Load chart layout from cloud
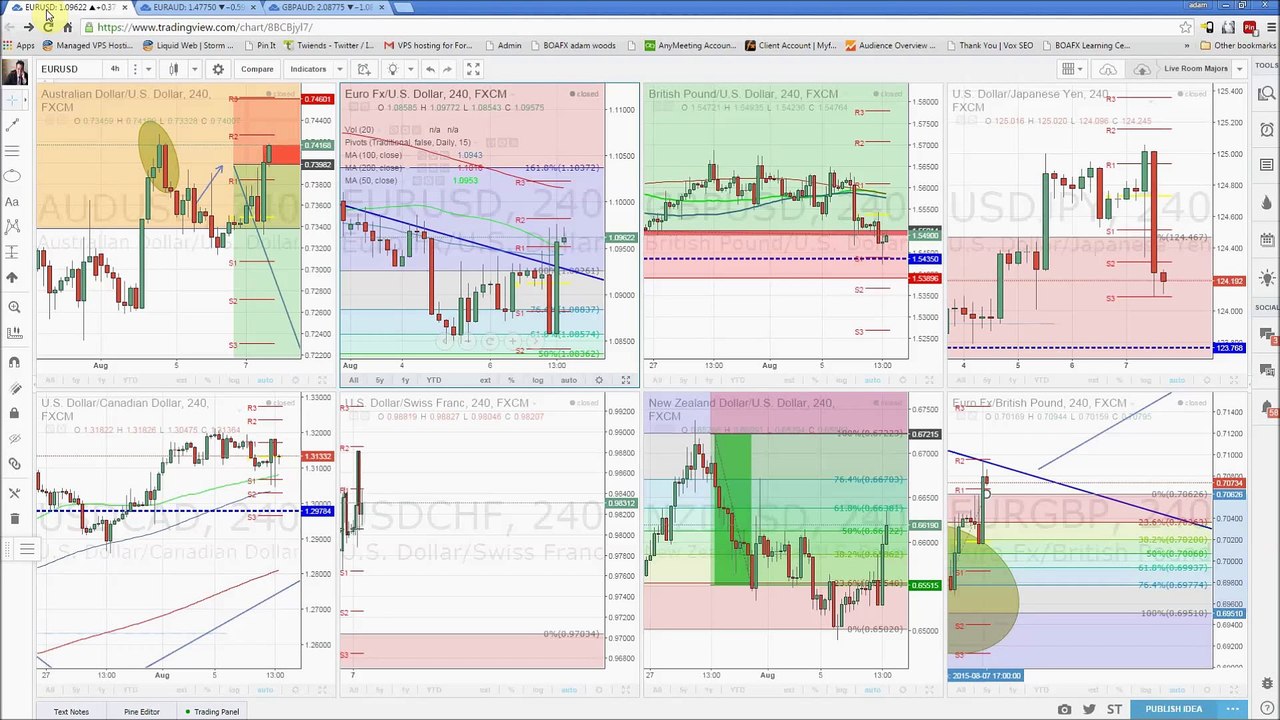This screenshot has height=720, width=1280. [1108, 69]
